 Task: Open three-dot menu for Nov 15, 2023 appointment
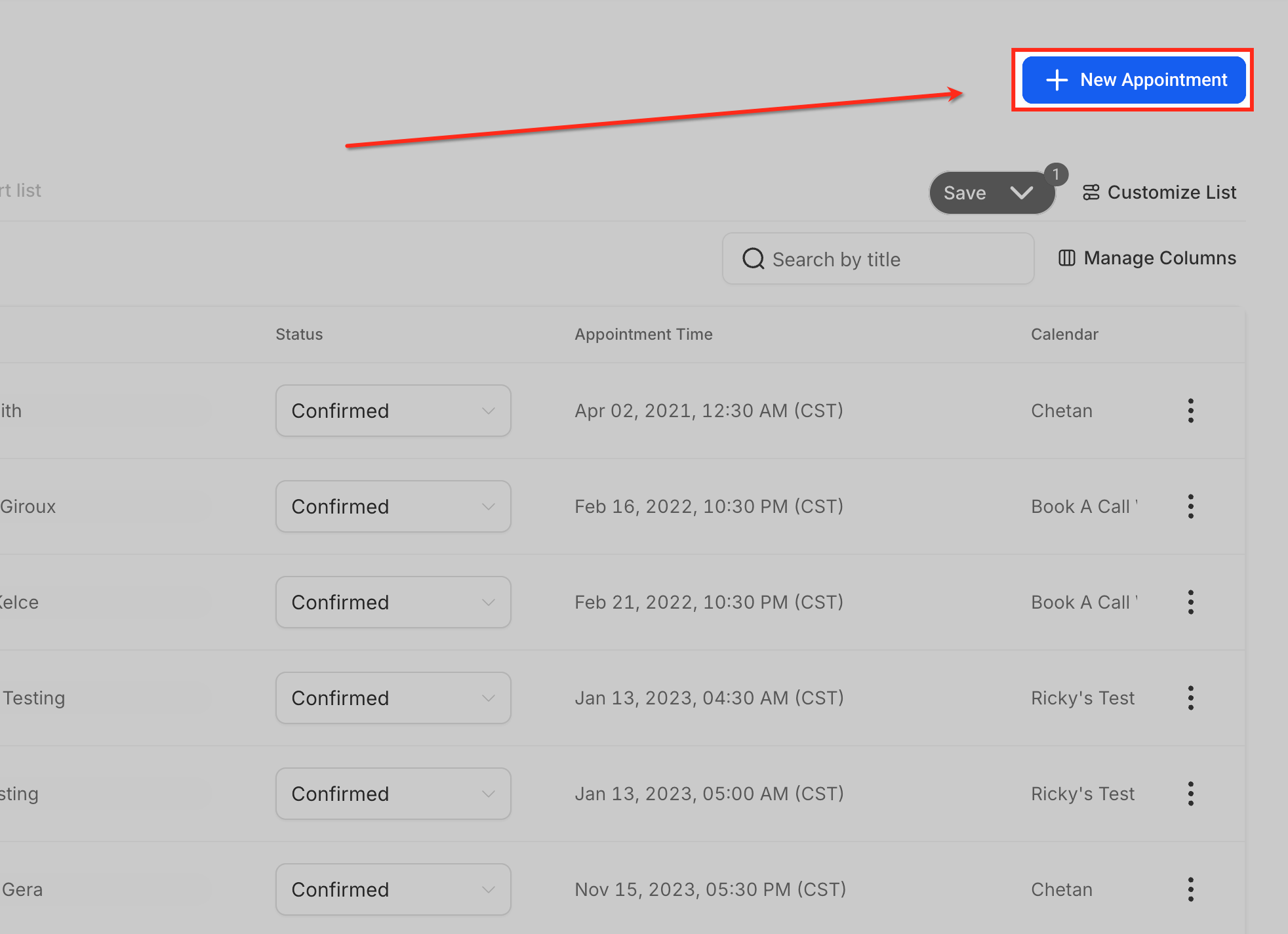click(x=1190, y=889)
